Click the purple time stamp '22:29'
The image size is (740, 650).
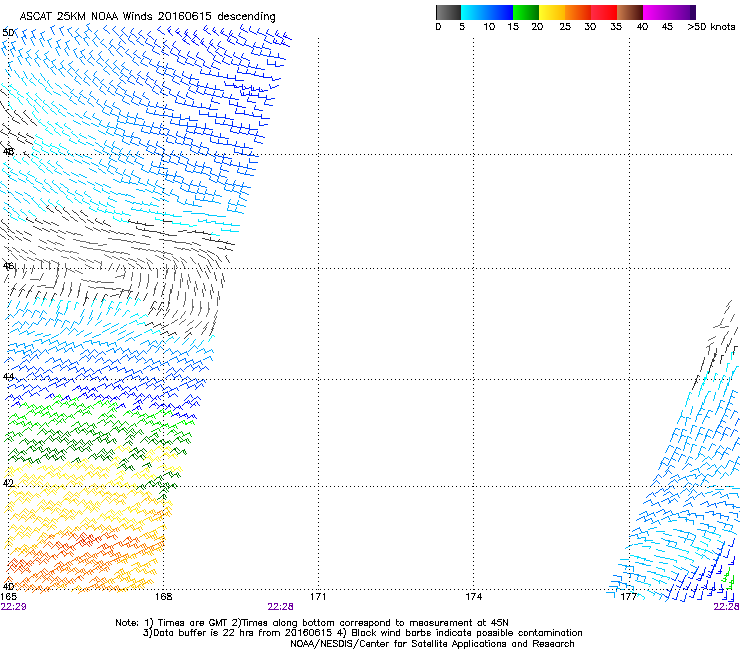click(x=14, y=607)
